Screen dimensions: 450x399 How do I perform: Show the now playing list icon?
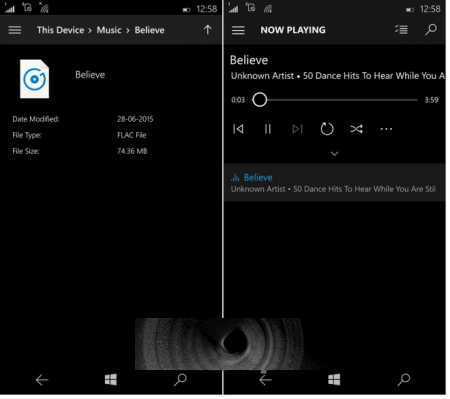point(401,30)
